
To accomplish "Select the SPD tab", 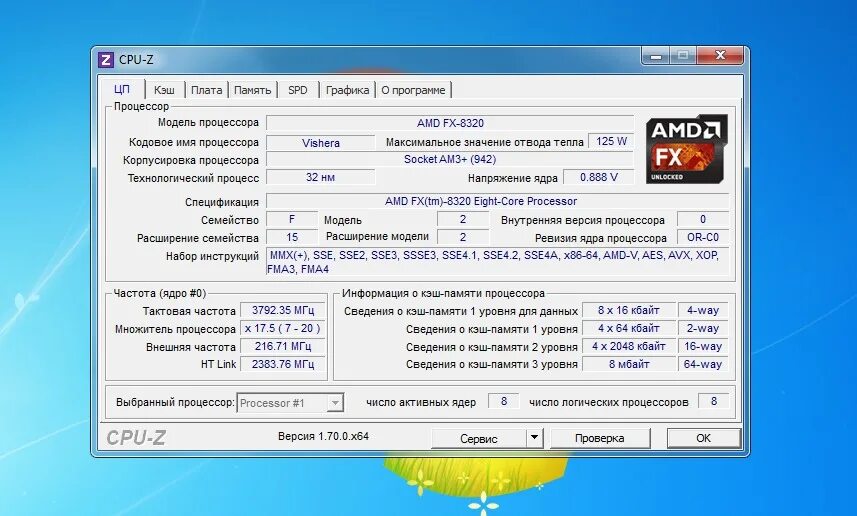I will tap(298, 90).
